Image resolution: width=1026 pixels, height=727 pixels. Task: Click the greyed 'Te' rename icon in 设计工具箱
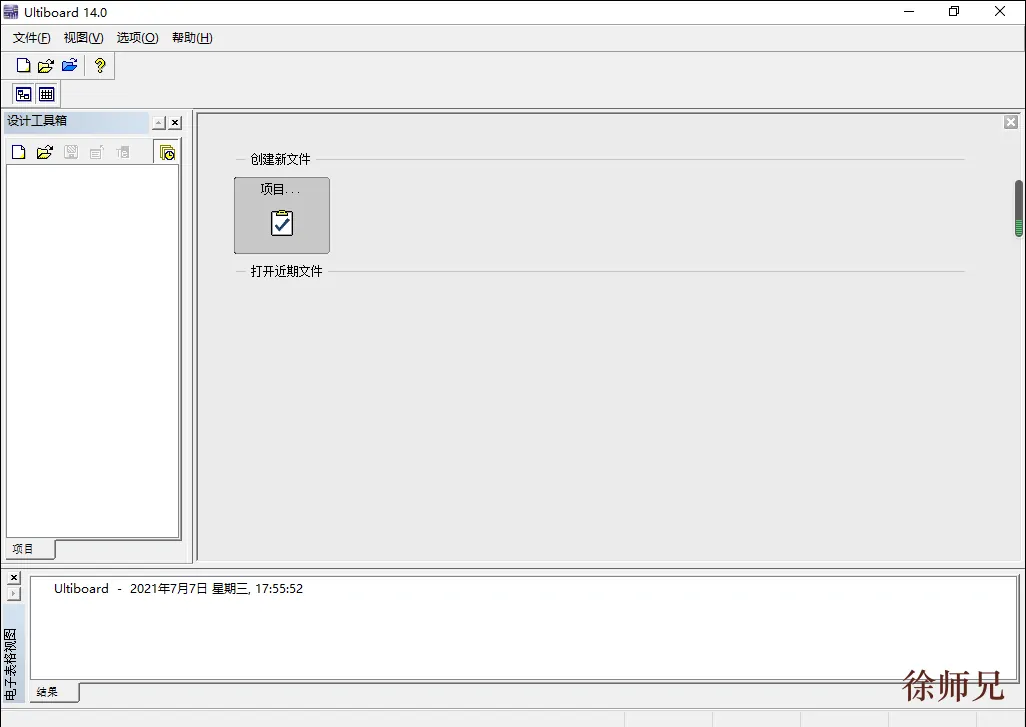[x=122, y=152]
